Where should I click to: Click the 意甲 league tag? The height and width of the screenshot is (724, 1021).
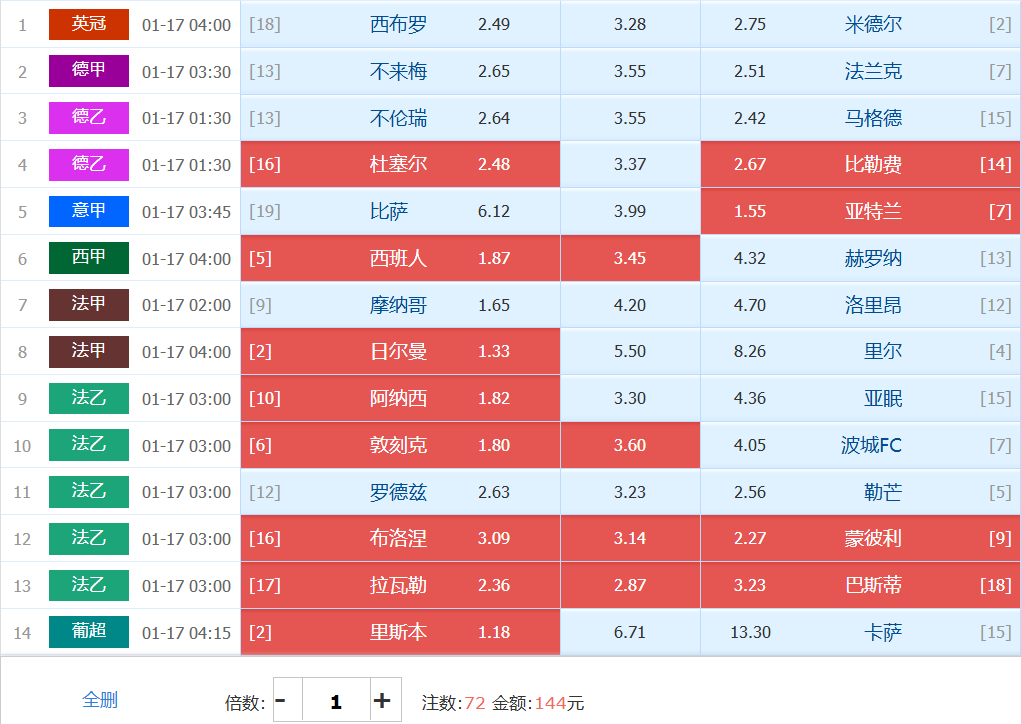click(x=89, y=211)
